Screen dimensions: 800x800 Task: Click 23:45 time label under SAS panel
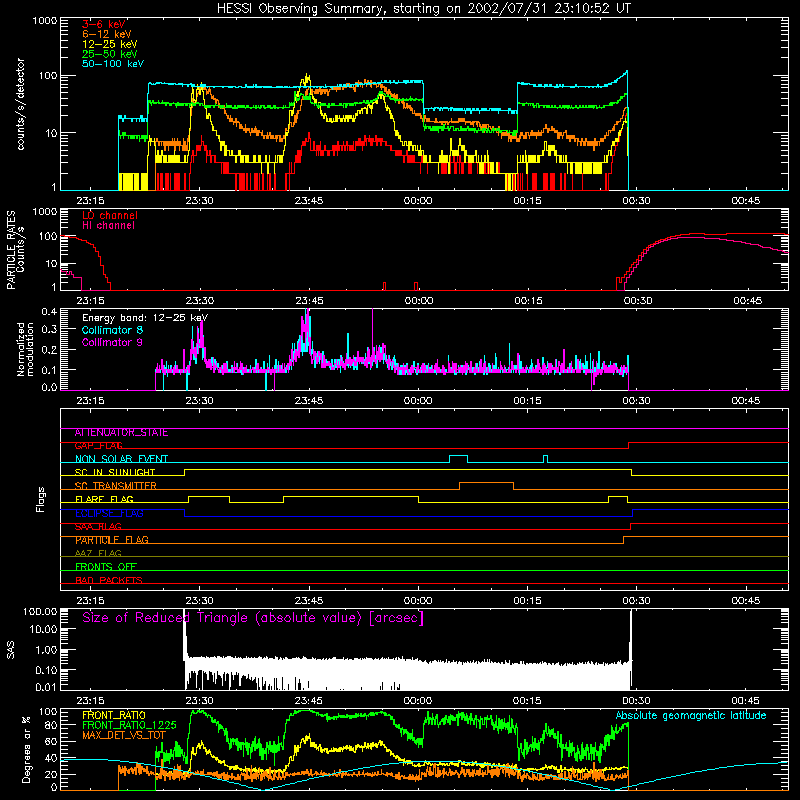pyautogui.click(x=308, y=701)
